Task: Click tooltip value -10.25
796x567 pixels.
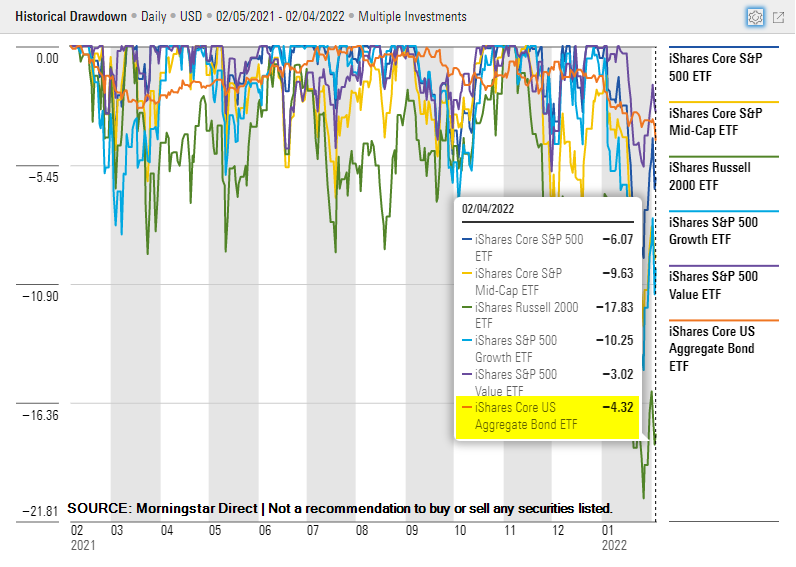Action: [615, 340]
